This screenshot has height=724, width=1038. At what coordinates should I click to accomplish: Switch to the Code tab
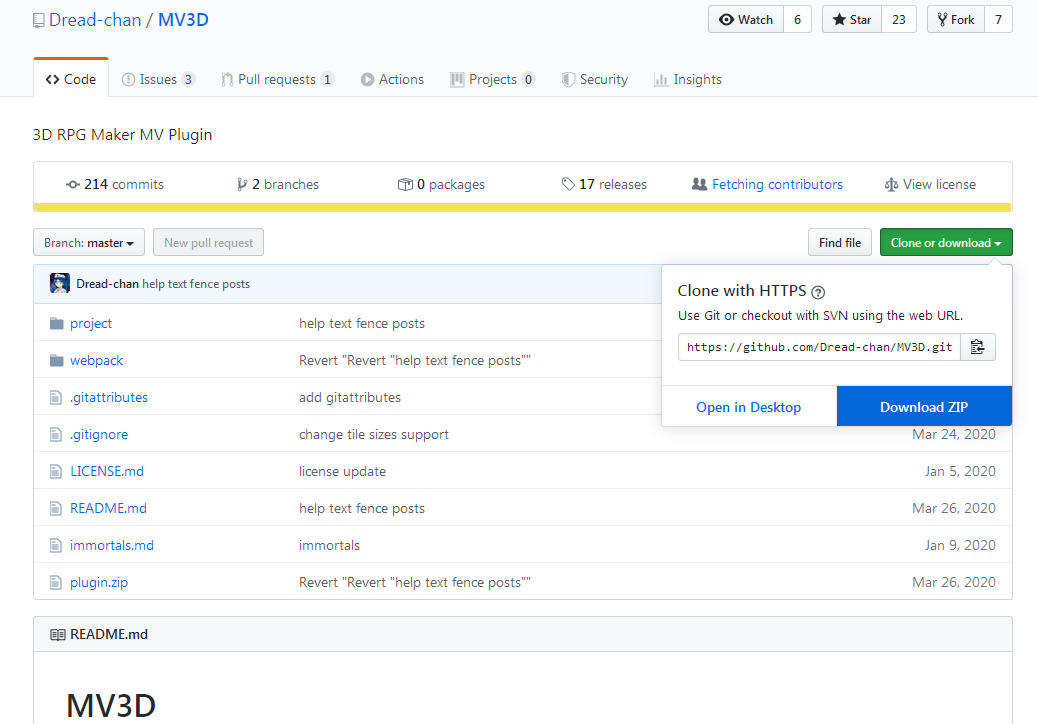71,79
